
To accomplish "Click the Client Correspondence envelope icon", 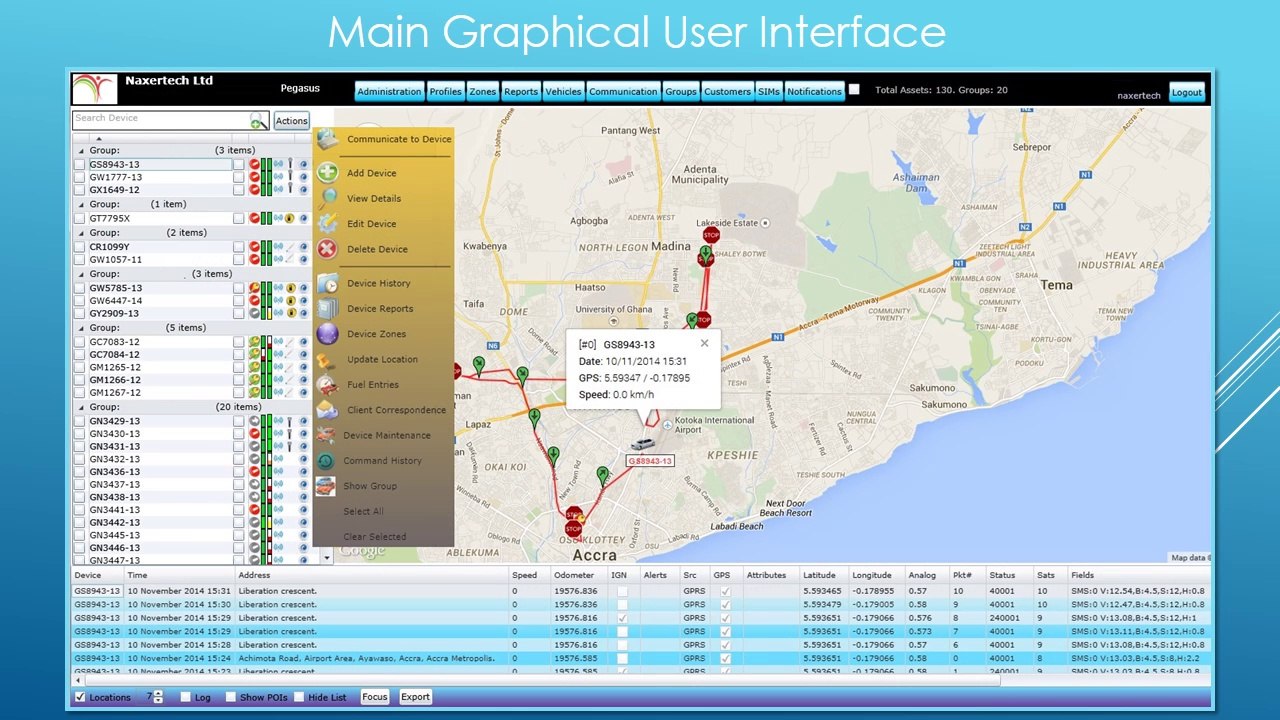I will click(x=328, y=410).
